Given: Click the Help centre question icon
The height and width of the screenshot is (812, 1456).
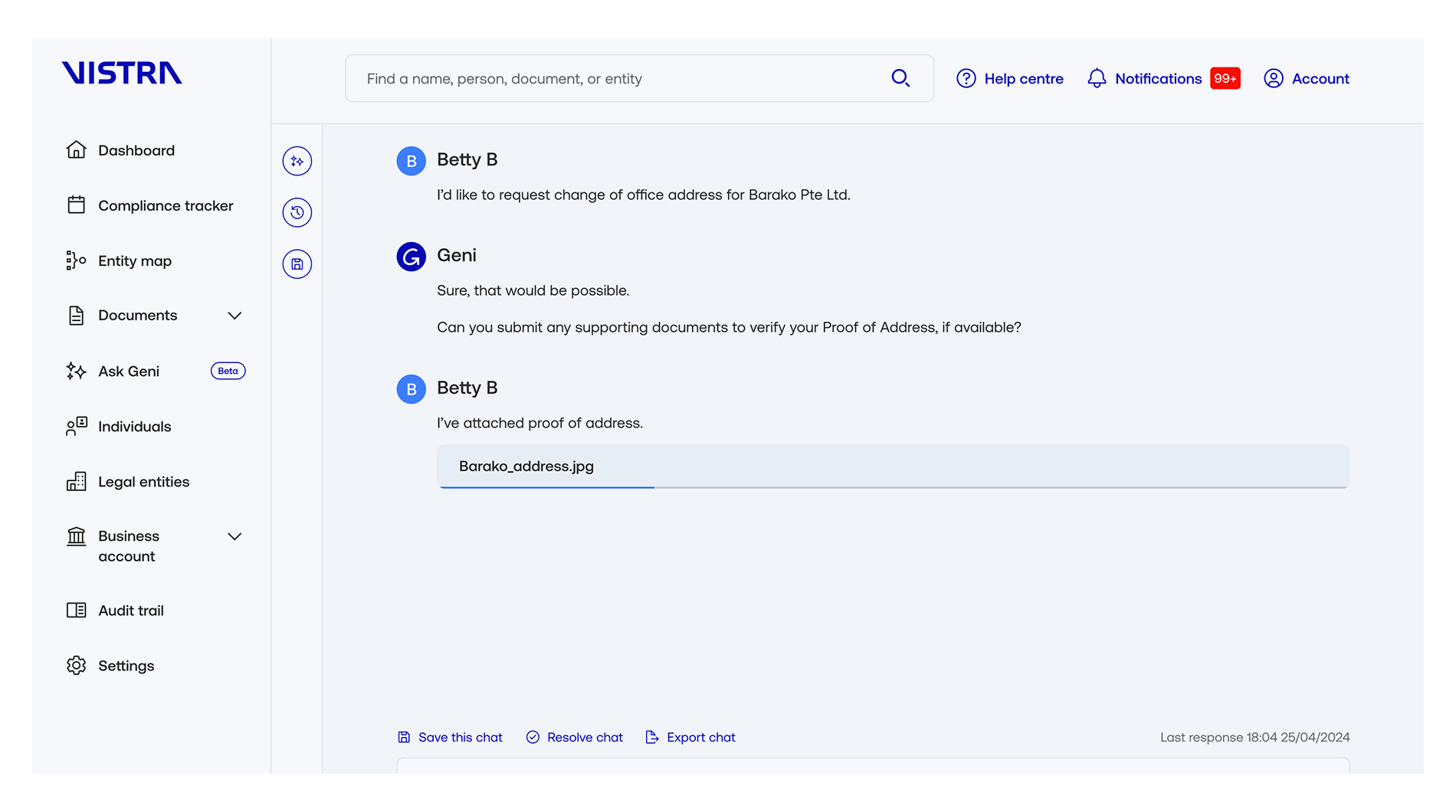Looking at the screenshot, I should click(x=966, y=78).
